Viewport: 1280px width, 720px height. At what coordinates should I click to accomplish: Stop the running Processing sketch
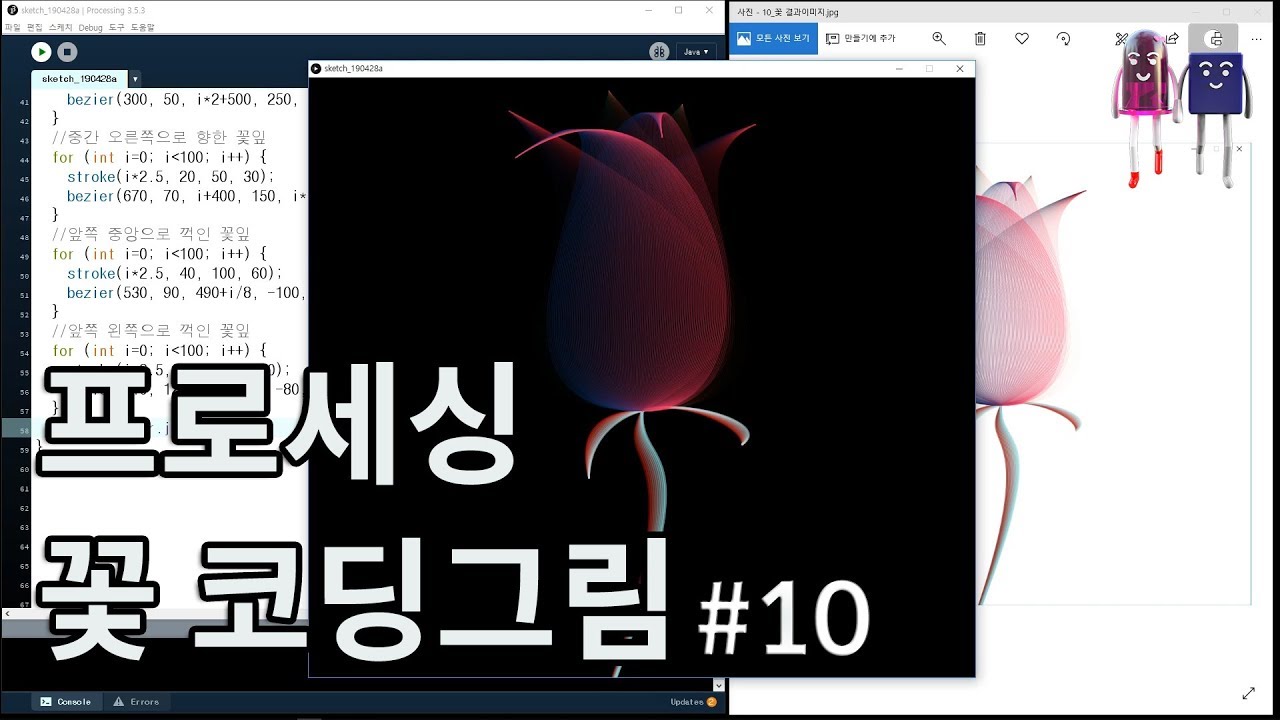coord(67,51)
